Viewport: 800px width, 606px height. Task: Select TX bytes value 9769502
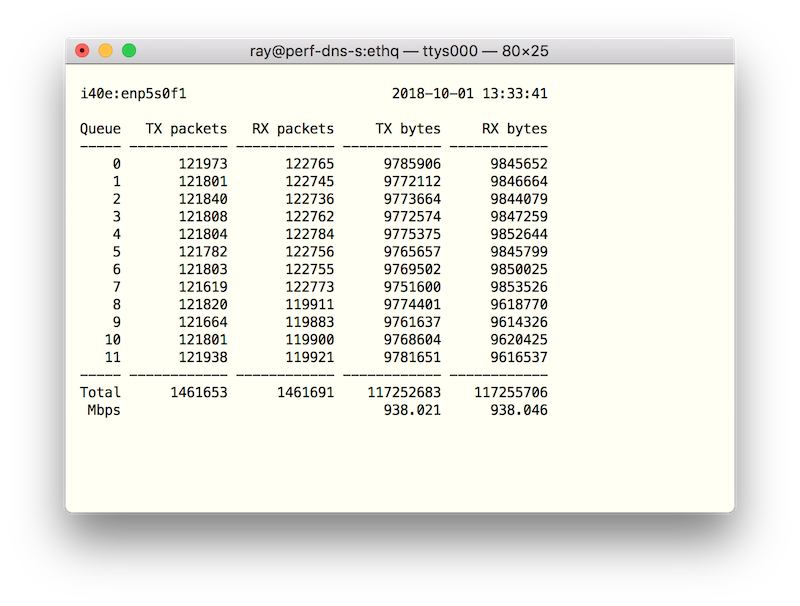click(x=412, y=269)
